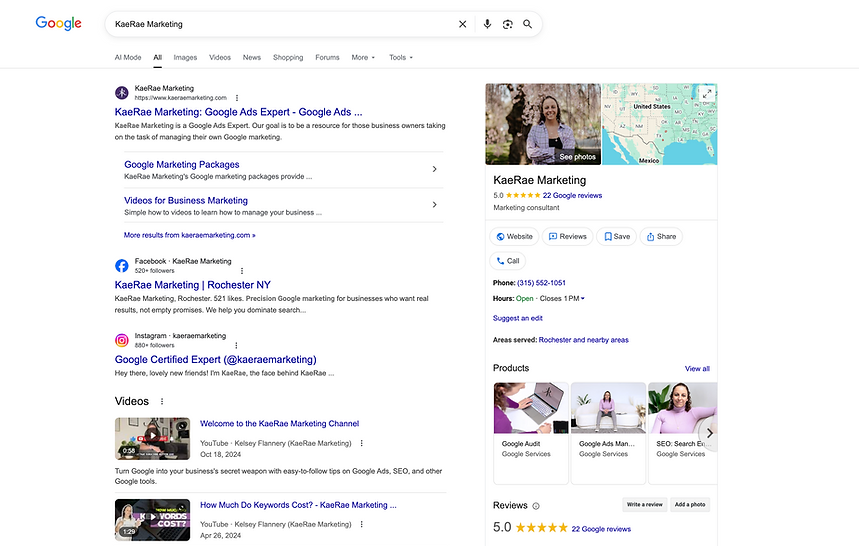Click the magnifying glass search icon
The width and height of the screenshot is (859, 546).
[528, 24]
